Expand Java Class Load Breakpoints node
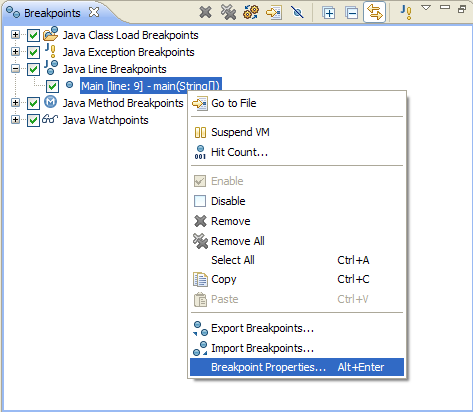The height and width of the screenshot is (412, 473). click(15, 34)
